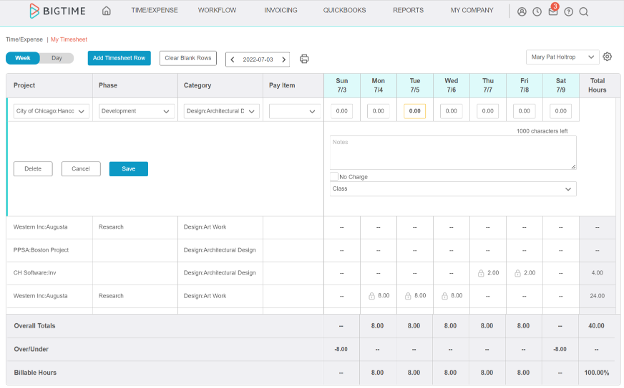
Task: Expand the Class dropdown
Action: pos(453,189)
